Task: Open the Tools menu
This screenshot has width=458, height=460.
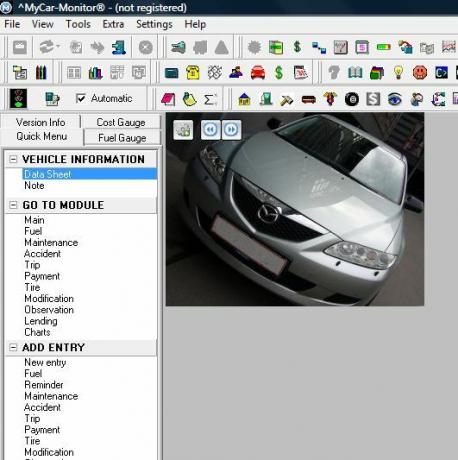Action: pyautogui.click(x=78, y=24)
